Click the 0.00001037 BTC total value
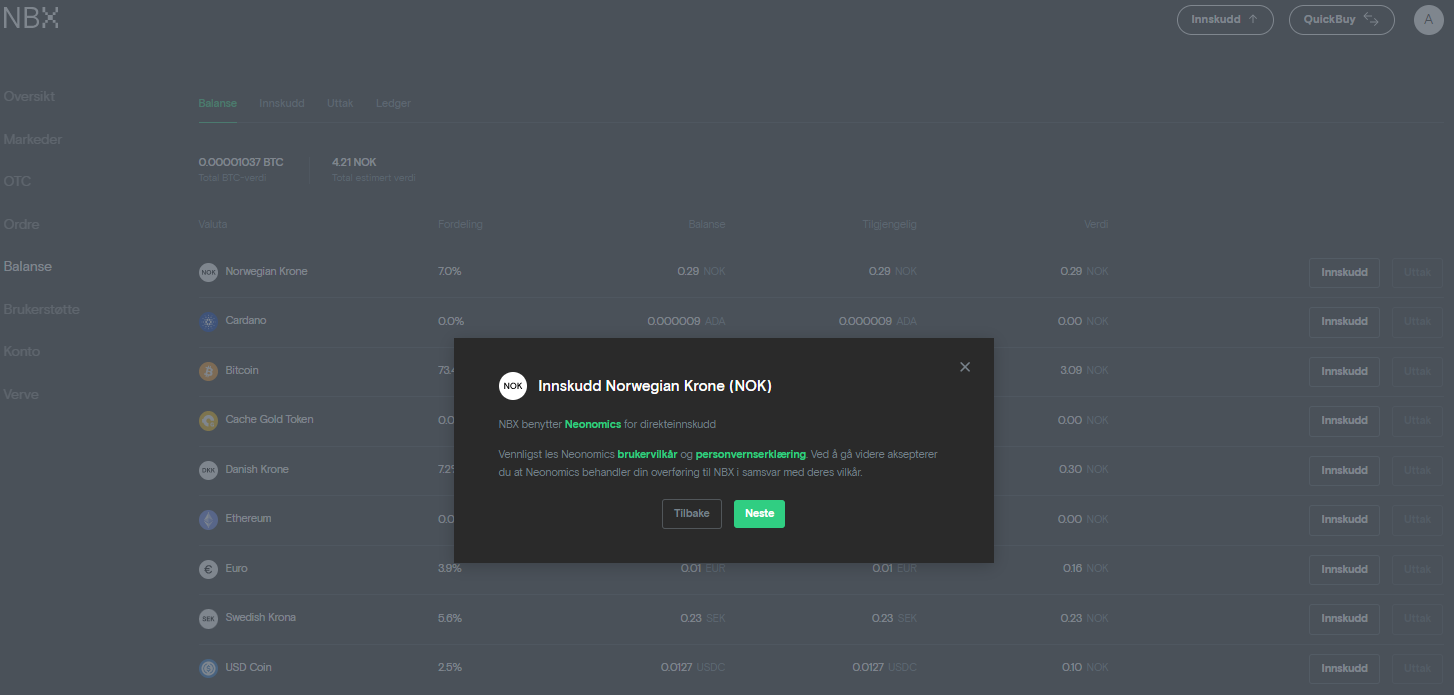 point(241,162)
